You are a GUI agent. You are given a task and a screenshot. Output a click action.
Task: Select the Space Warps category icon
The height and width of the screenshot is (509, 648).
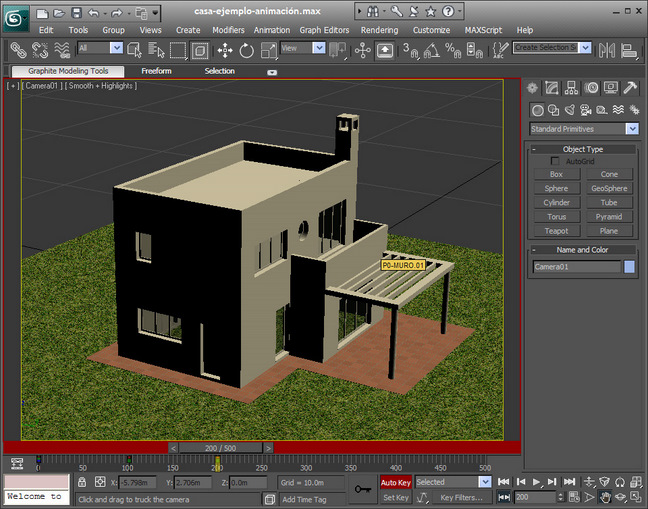(617, 110)
